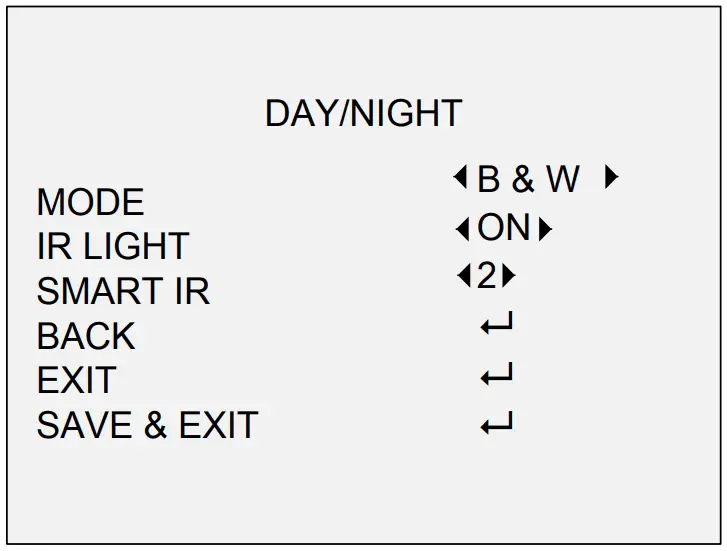Image resolution: width=727 pixels, height=551 pixels.
Task: Click the enter icon for BACK
Action: coord(496,324)
